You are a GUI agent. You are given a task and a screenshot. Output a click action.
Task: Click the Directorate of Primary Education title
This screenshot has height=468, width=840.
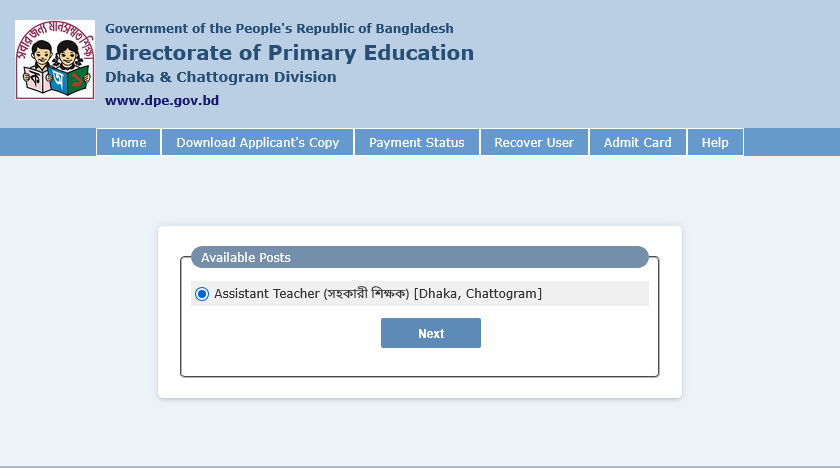[x=289, y=52]
